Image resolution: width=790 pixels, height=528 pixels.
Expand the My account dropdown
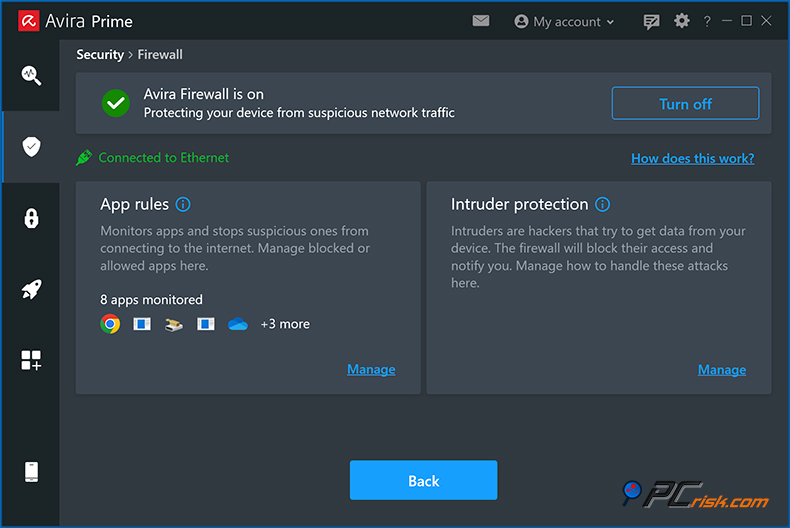(564, 21)
